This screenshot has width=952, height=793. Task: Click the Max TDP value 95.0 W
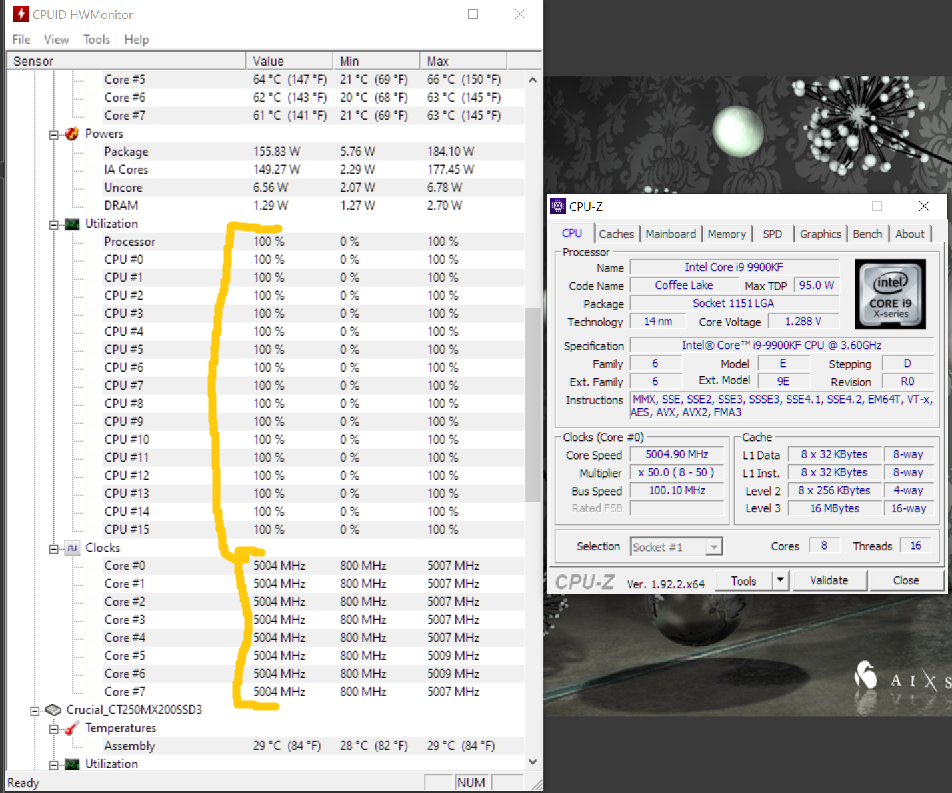click(x=817, y=285)
